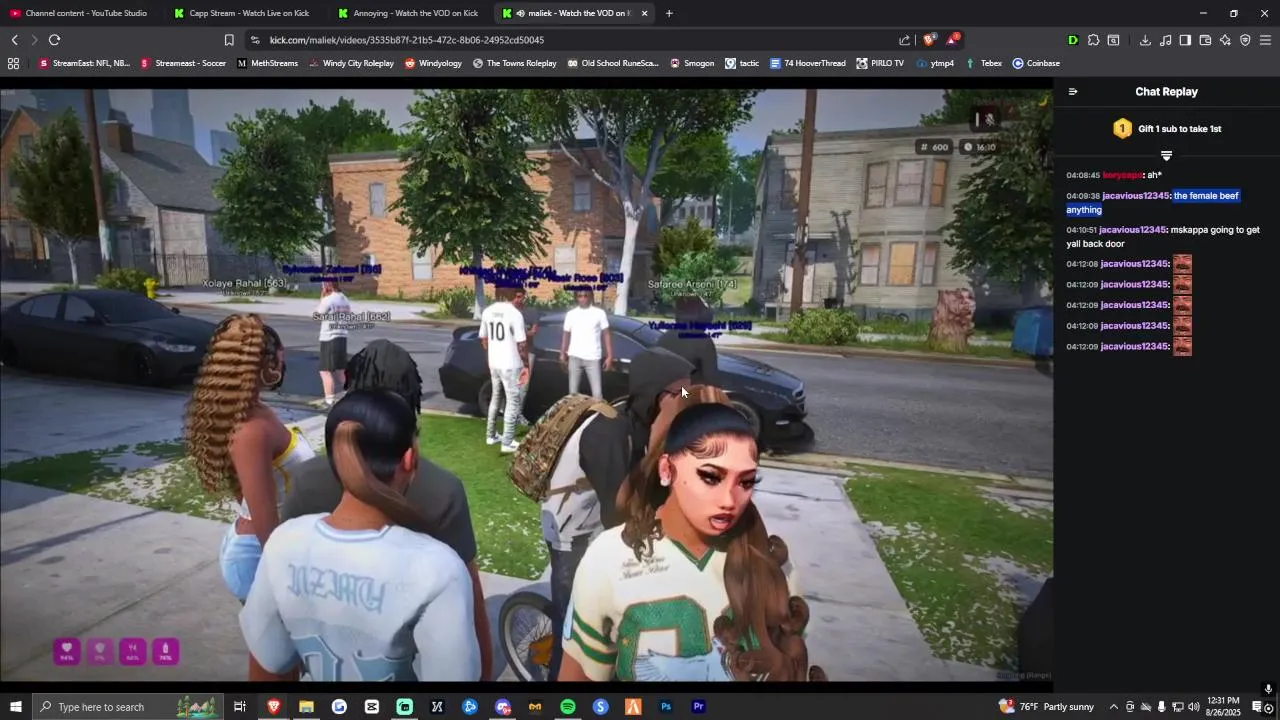Open tactic bookmark
The height and width of the screenshot is (720, 1280).
click(742, 63)
